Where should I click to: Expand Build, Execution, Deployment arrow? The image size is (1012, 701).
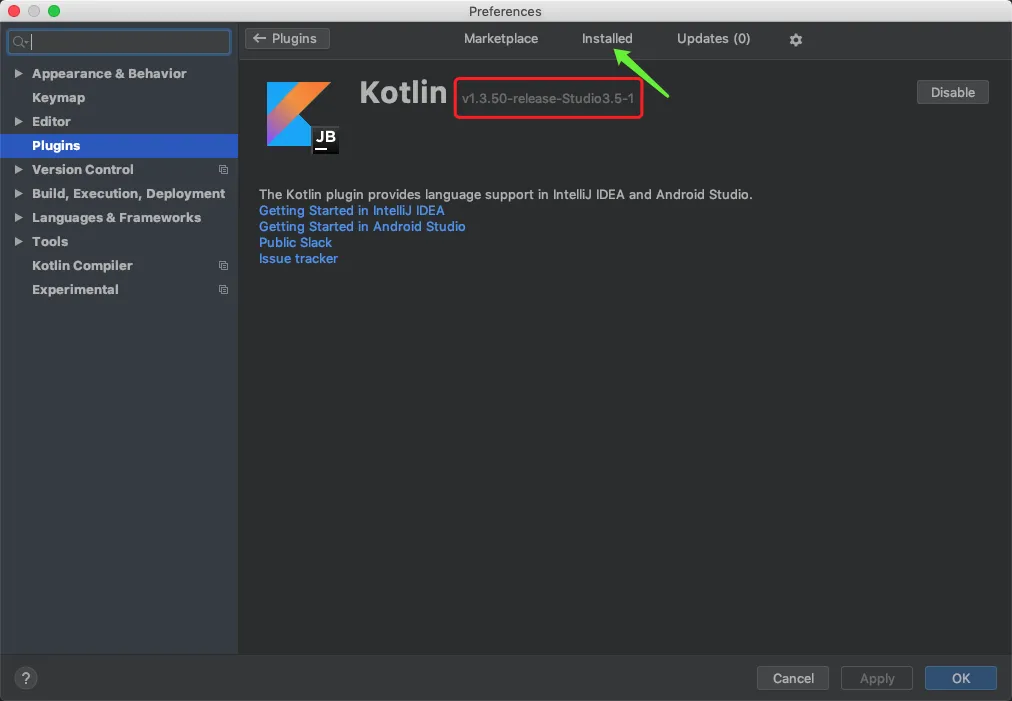coord(19,193)
